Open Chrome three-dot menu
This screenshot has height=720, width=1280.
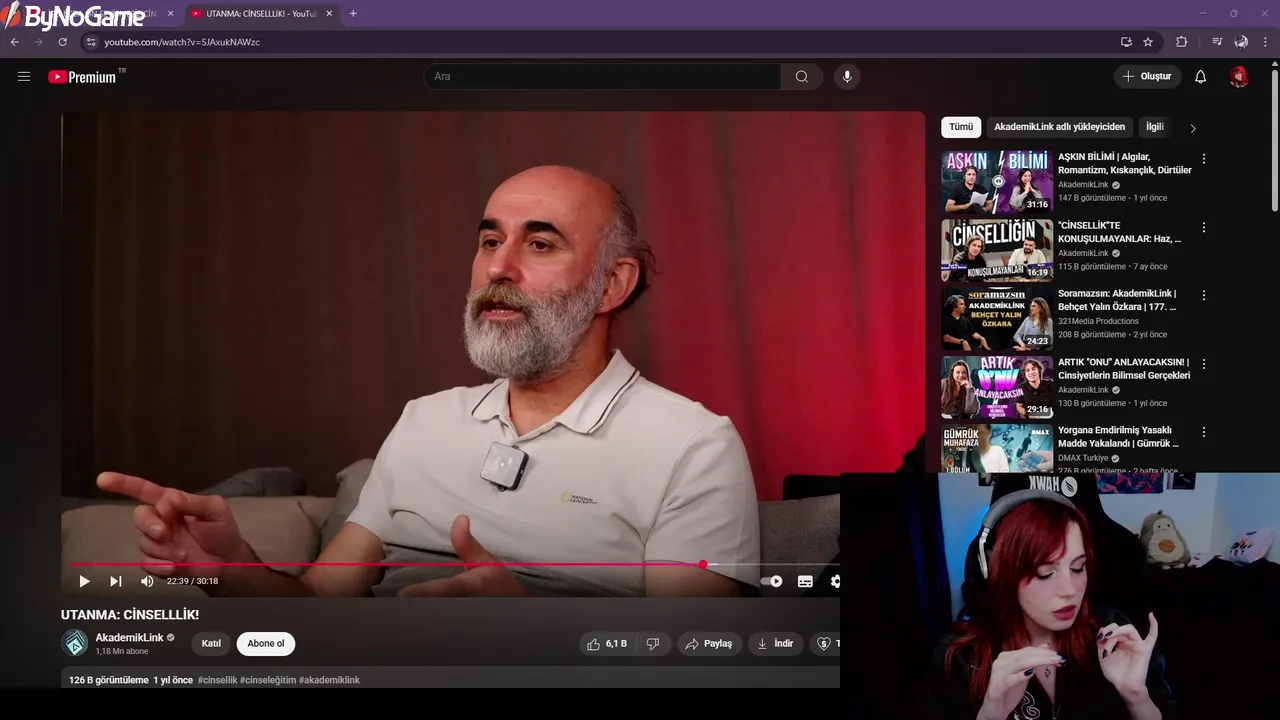click(x=1266, y=42)
